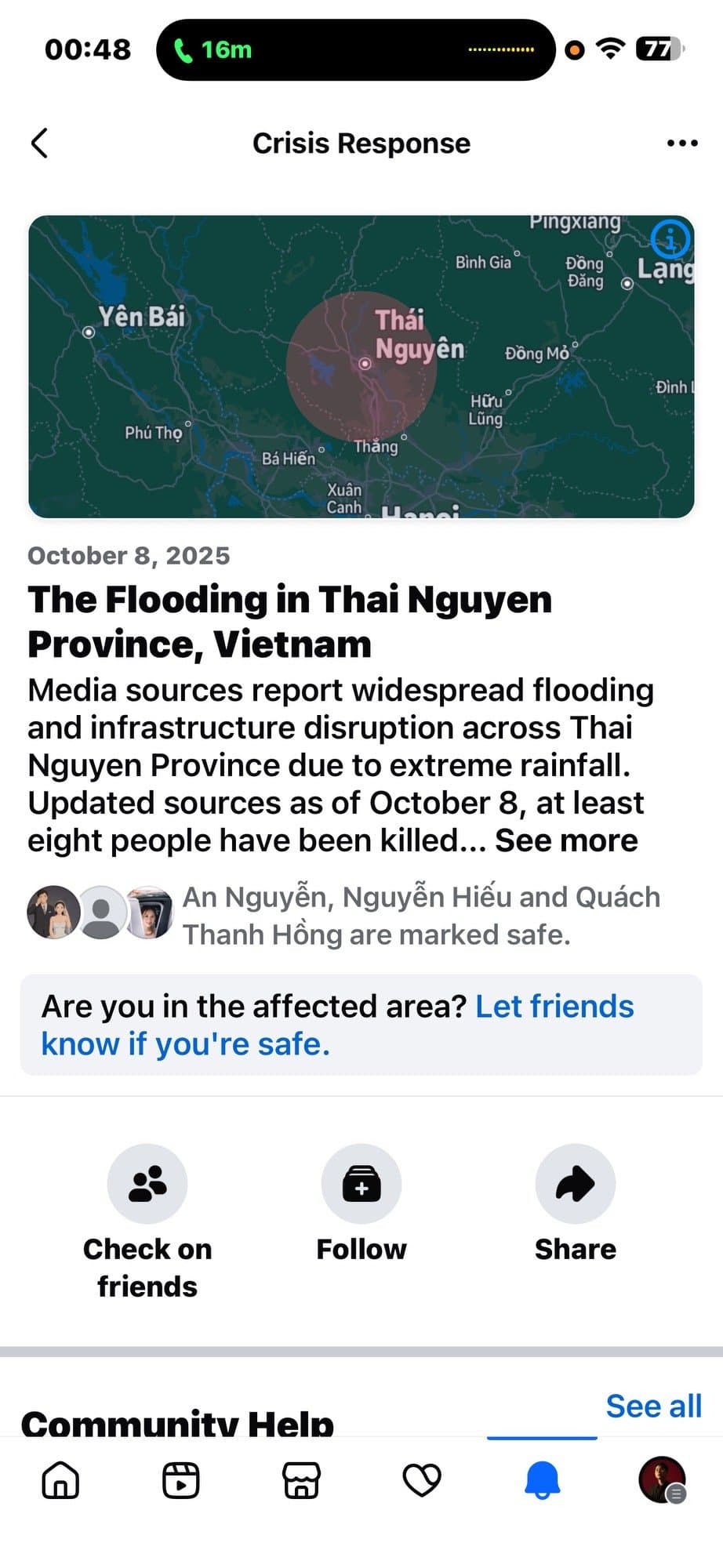Viewport: 723px width, 1568px height.
Task: Tap the map info icon
Action: (x=670, y=239)
